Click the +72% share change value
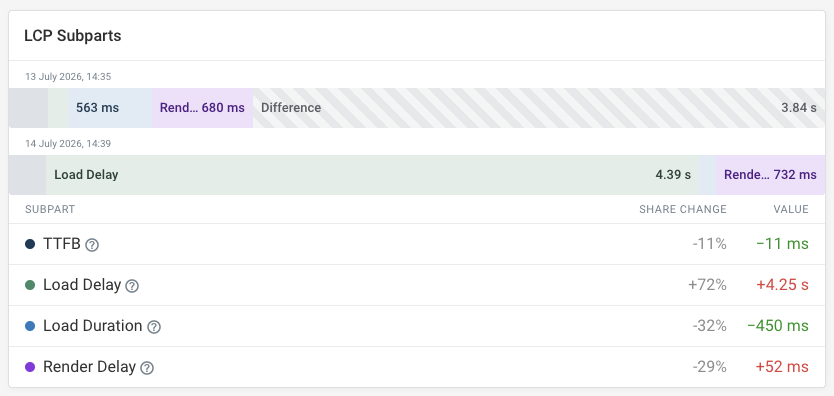The image size is (834, 396). (x=707, y=285)
